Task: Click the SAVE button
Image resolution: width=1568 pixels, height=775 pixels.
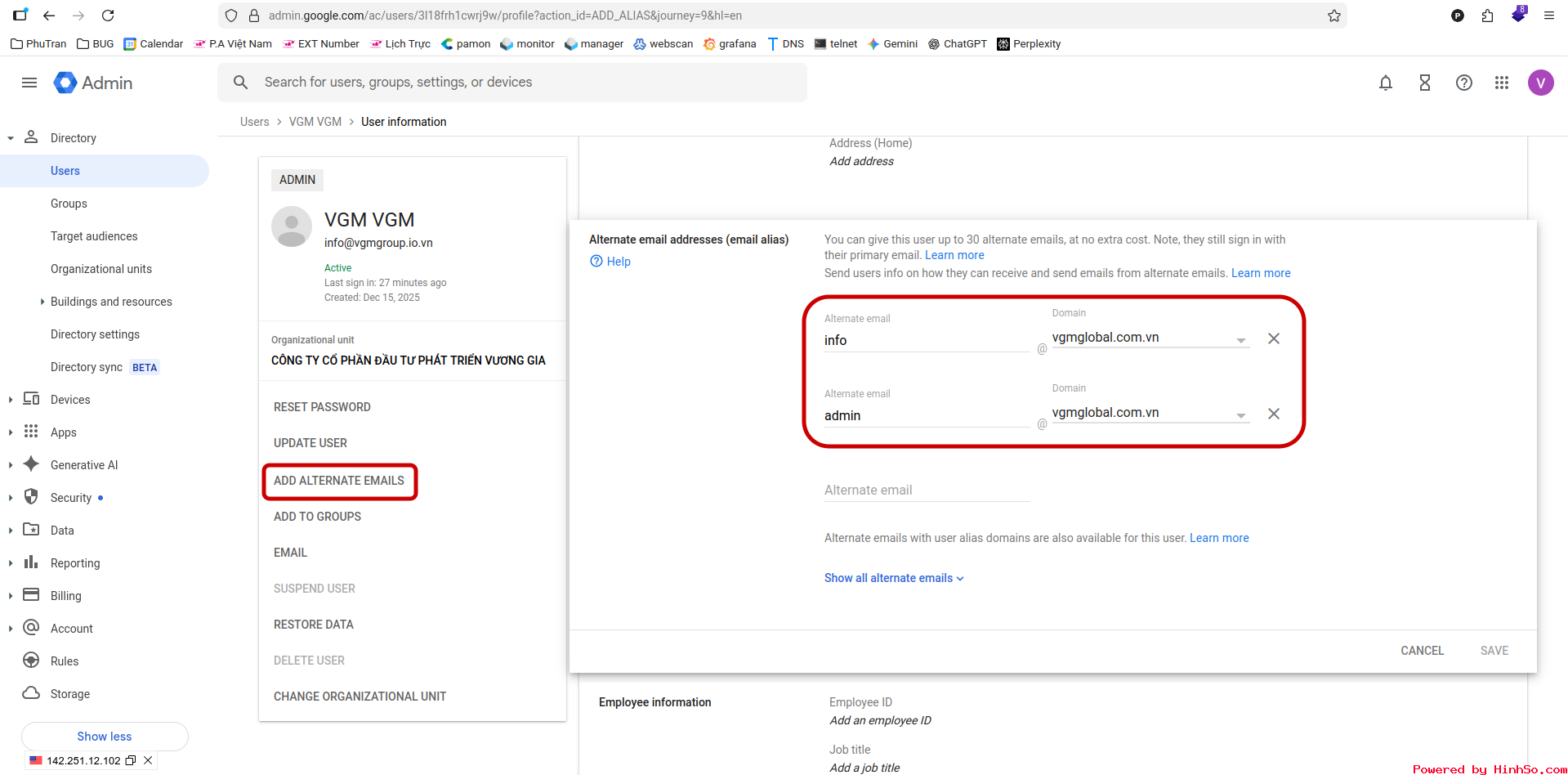Action: (1494, 650)
